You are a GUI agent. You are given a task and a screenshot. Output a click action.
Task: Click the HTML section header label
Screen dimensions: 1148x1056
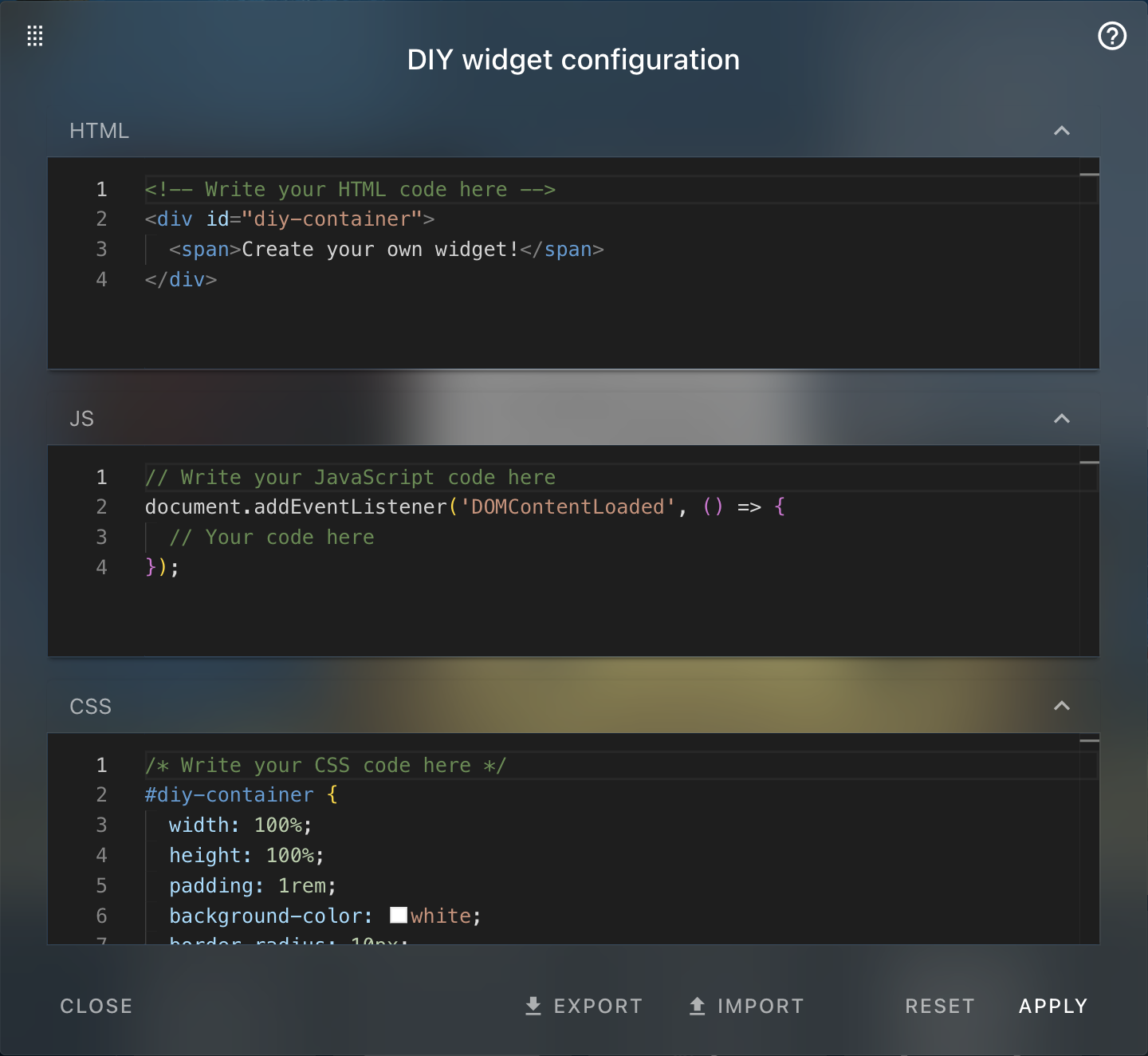click(99, 131)
